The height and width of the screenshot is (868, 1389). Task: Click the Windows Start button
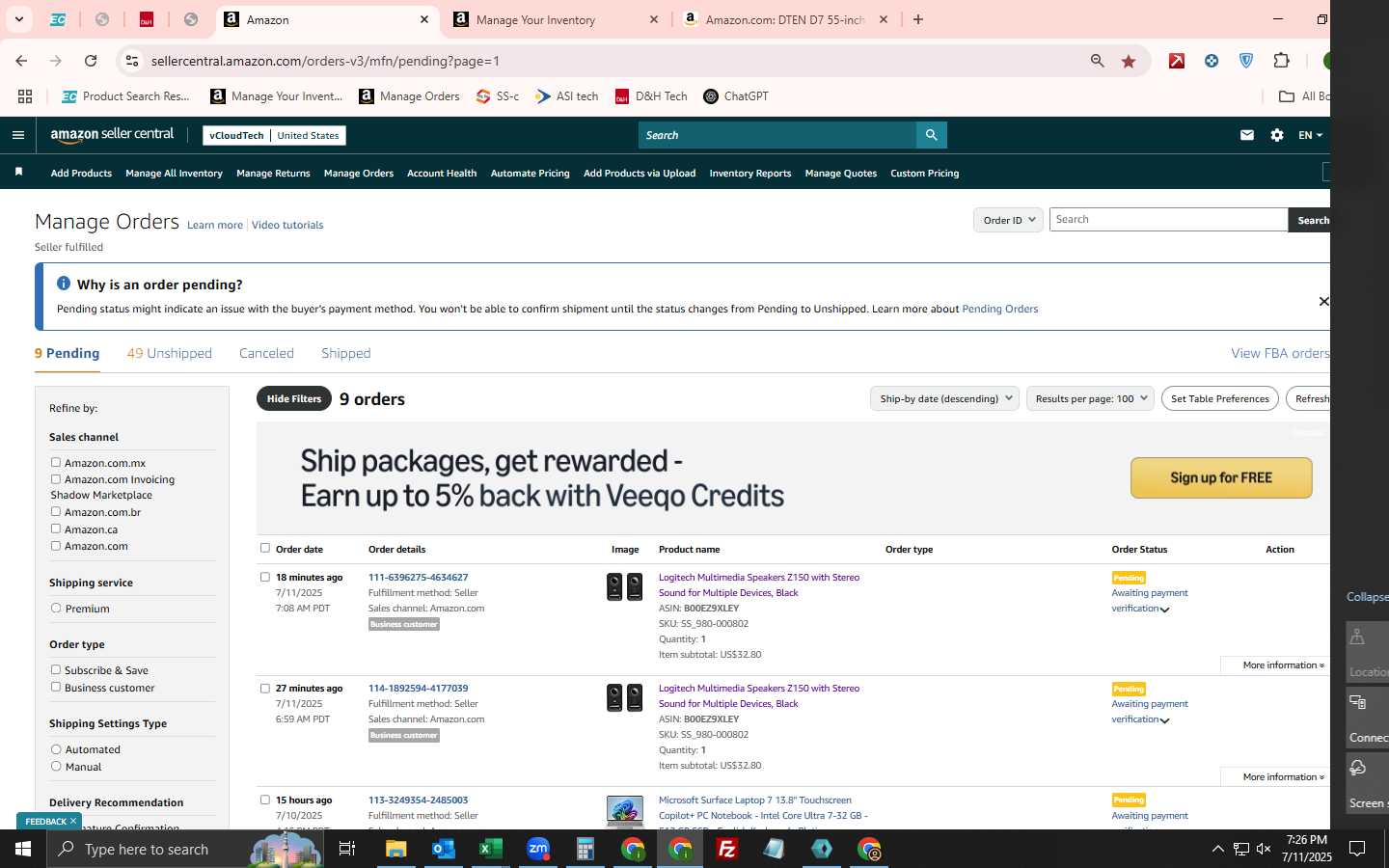23,849
